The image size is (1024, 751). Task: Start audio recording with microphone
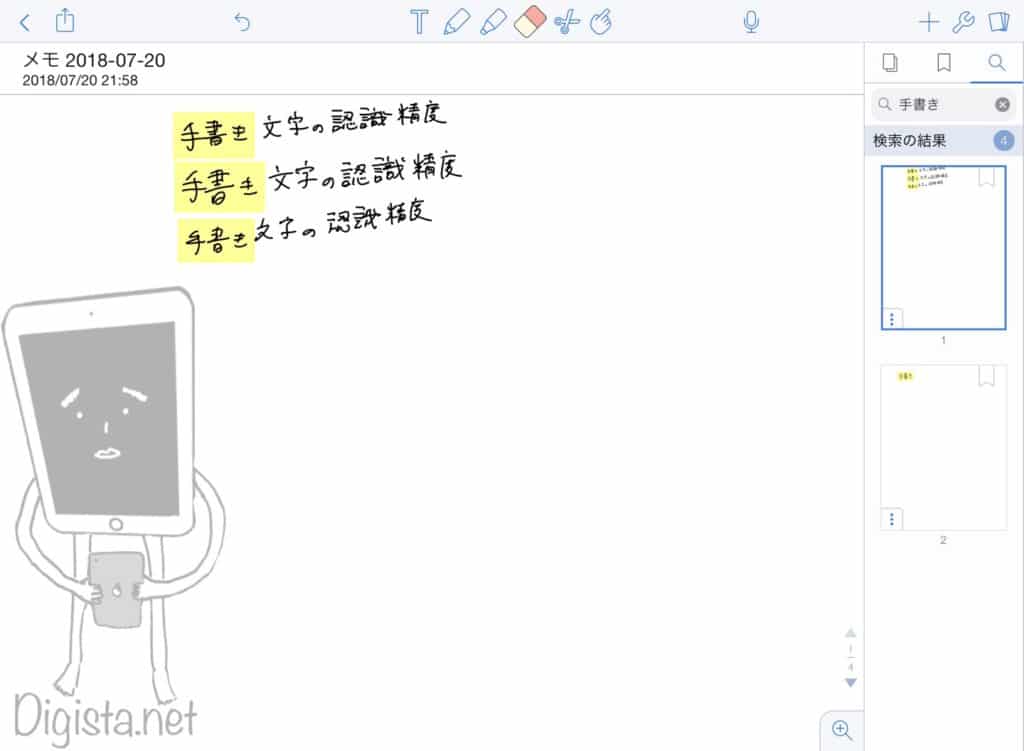(x=750, y=22)
